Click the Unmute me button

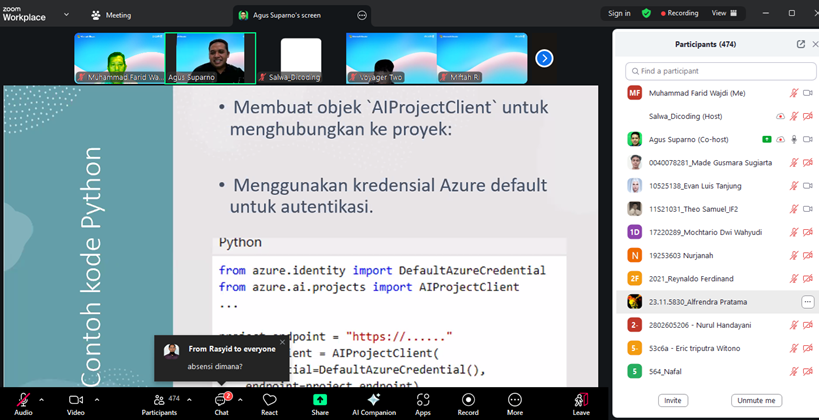pyautogui.click(x=756, y=401)
